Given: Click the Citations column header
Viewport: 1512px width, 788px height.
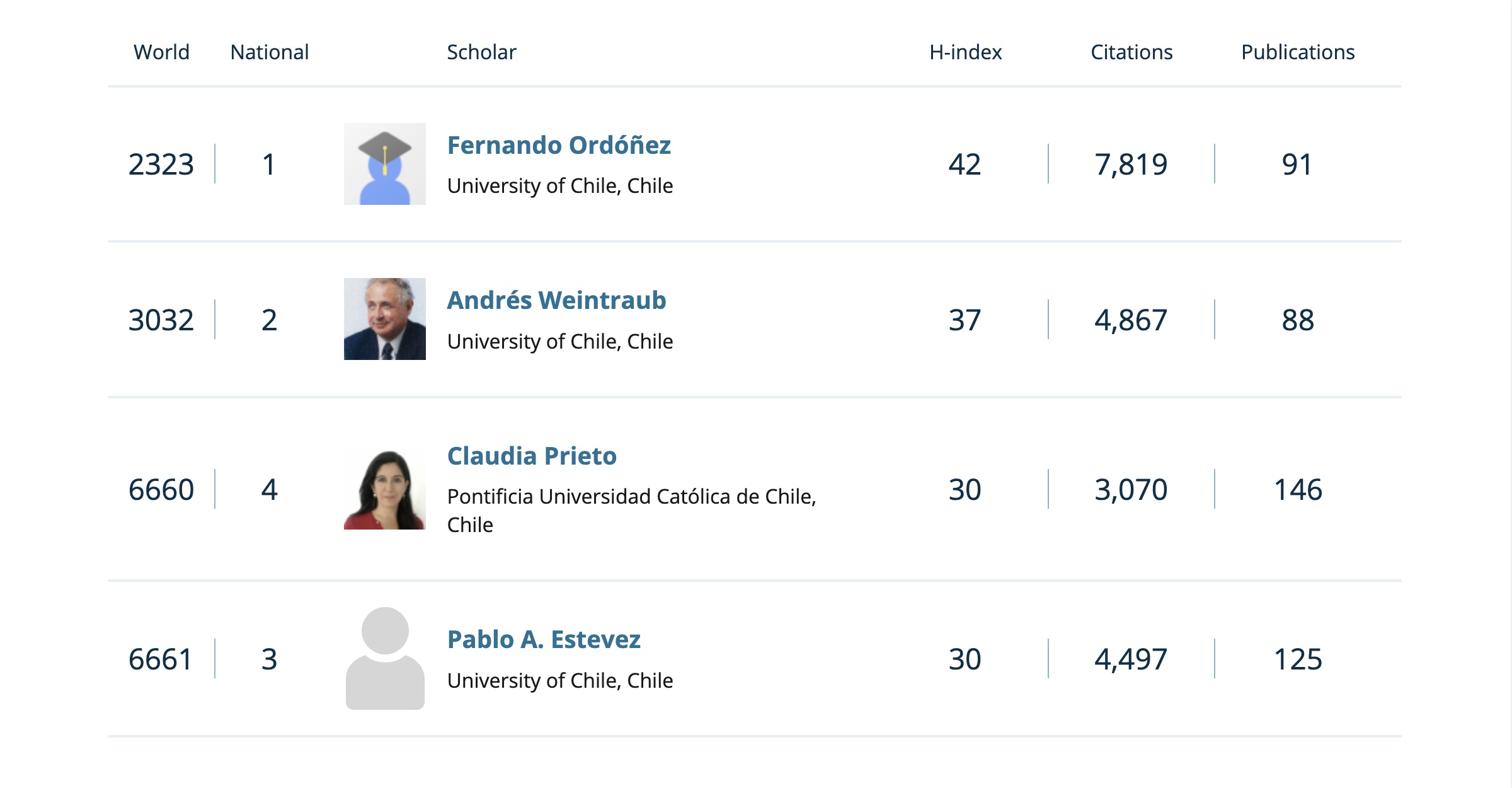Looking at the screenshot, I should [1131, 52].
